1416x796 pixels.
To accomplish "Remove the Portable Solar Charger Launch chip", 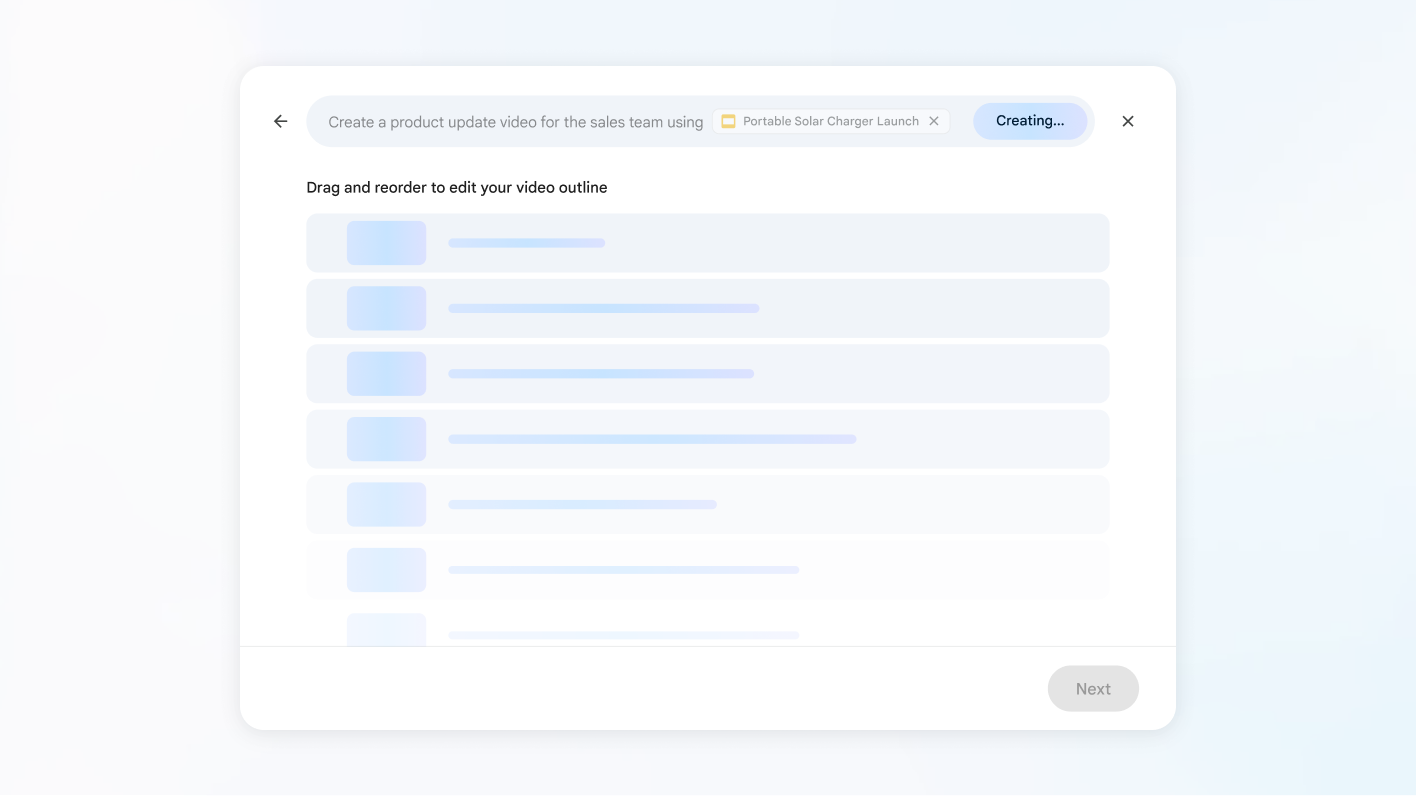I will [934, 121].
